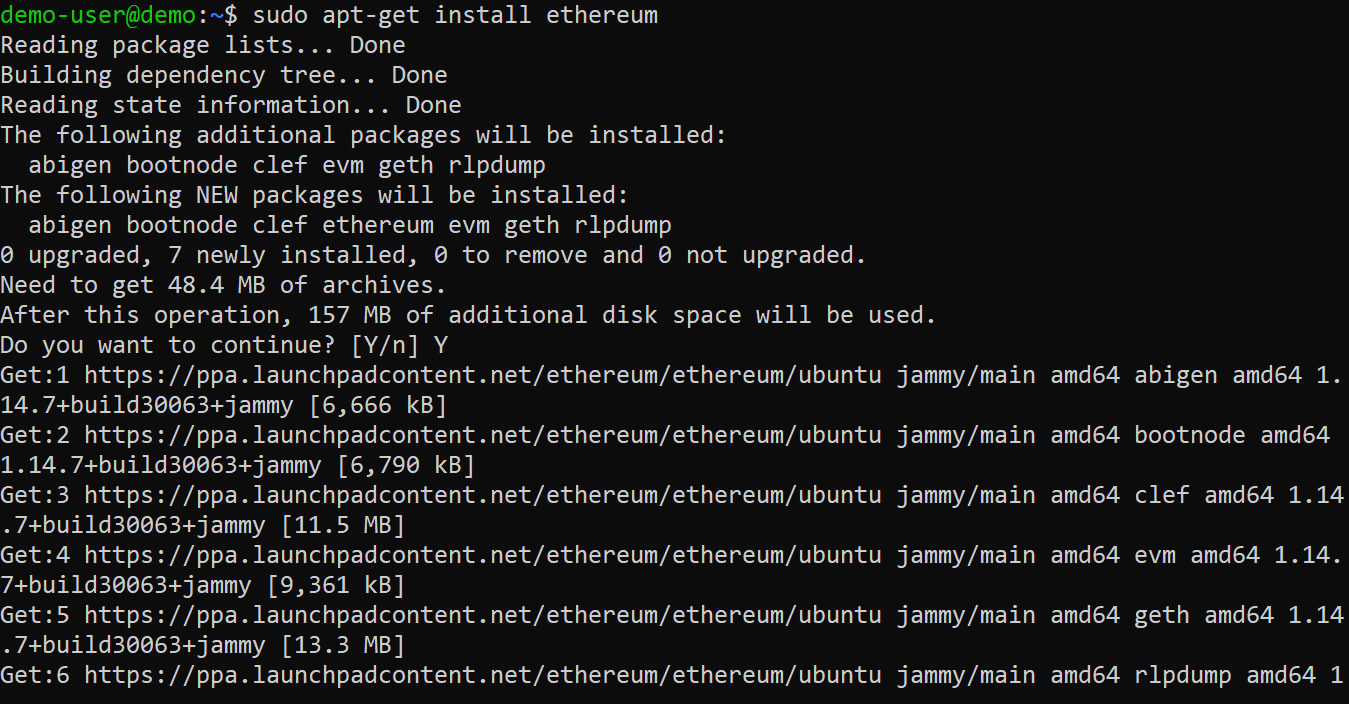Click the Reading package lists line
Screen dimensions: 1349x704
pos(203,45)
